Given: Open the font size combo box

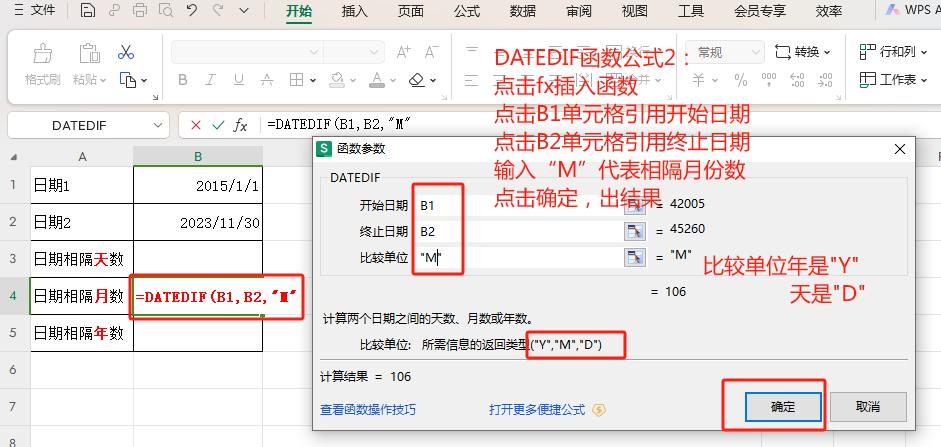Looking at the screenshot, I should tap(354, 52).
